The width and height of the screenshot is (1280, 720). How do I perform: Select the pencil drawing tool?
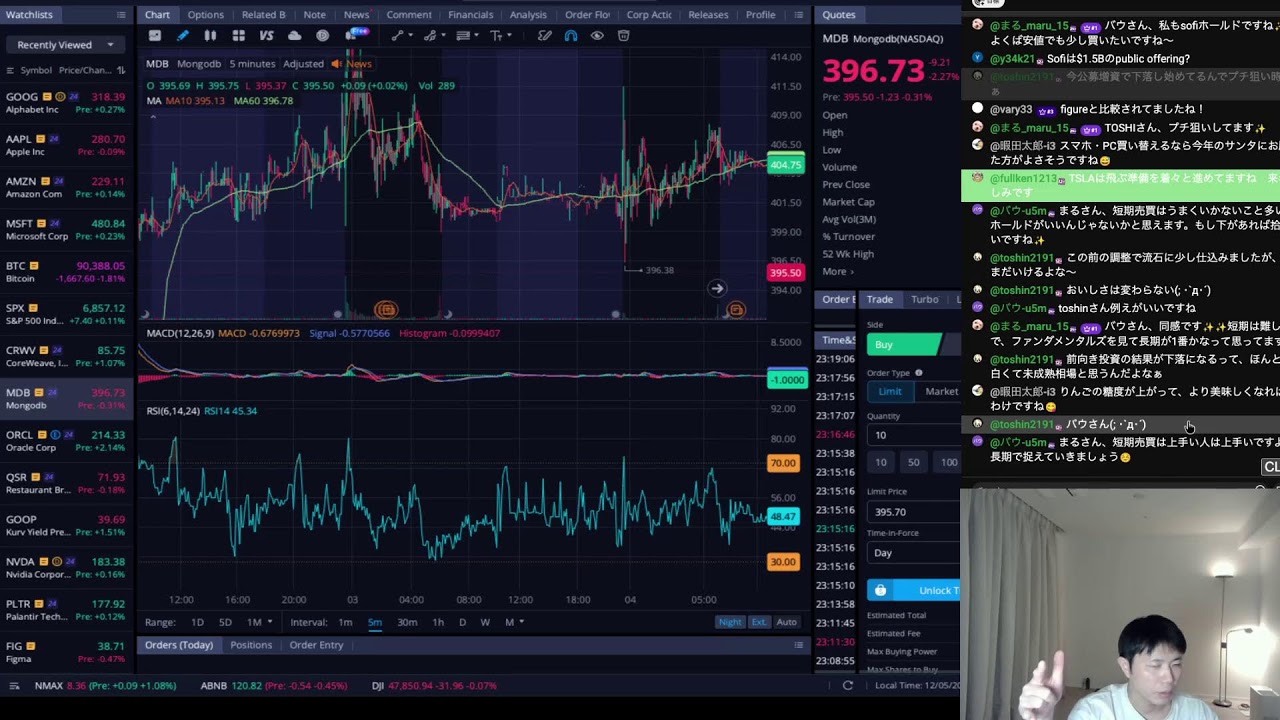[x=182, y=36]
